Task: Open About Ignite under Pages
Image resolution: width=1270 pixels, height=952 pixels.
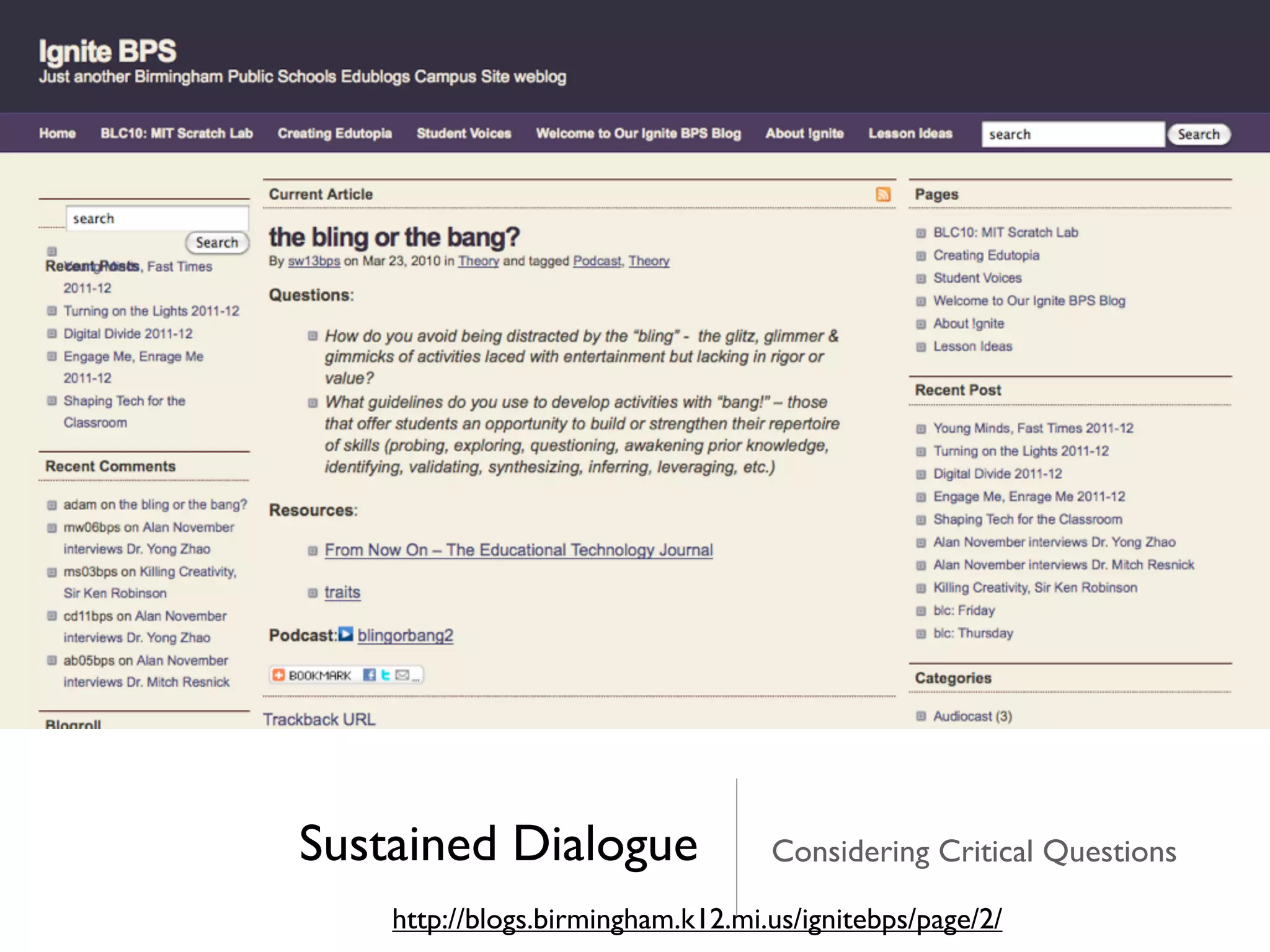Action: point(969,324)
